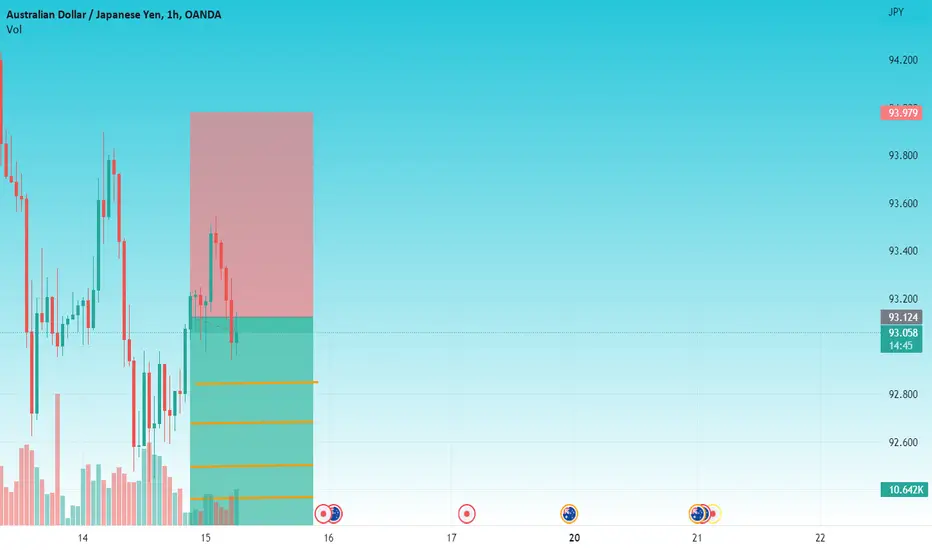Select the red 93.979 stop-loss price label
This screenshot has height=550, width=932.
coord(901,113)
